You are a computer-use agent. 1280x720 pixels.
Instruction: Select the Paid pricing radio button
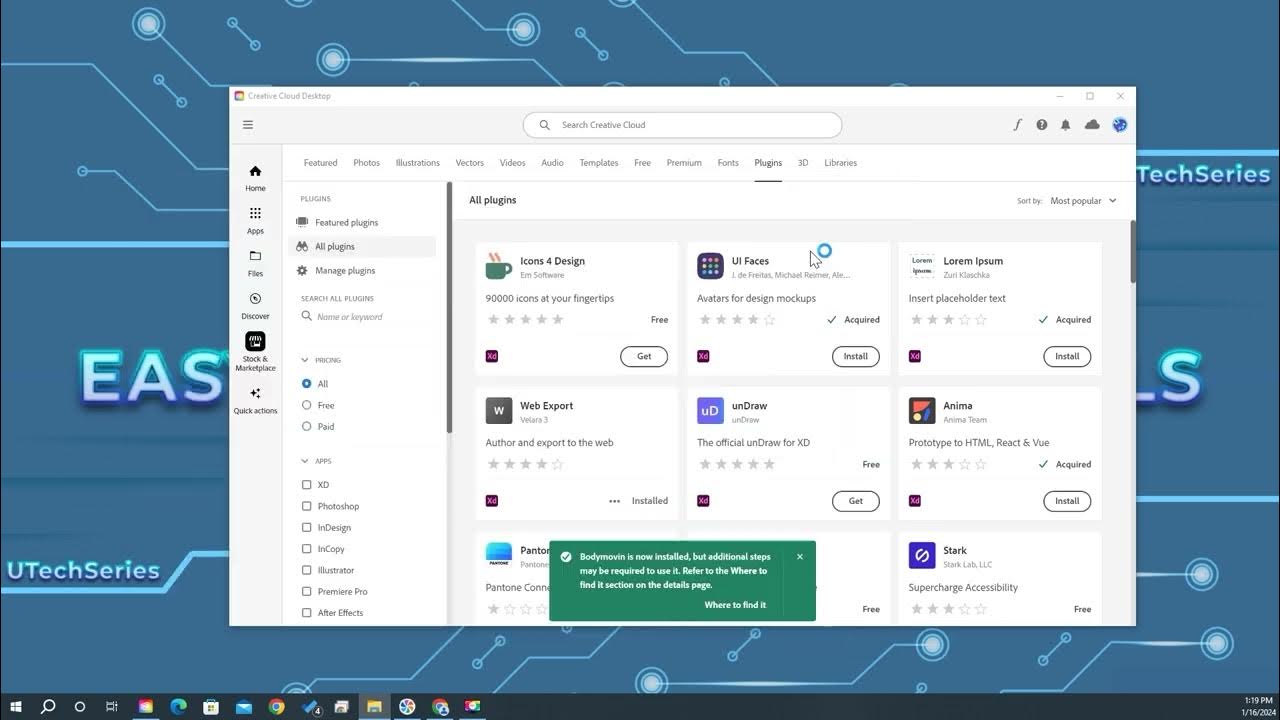point(307,427)
